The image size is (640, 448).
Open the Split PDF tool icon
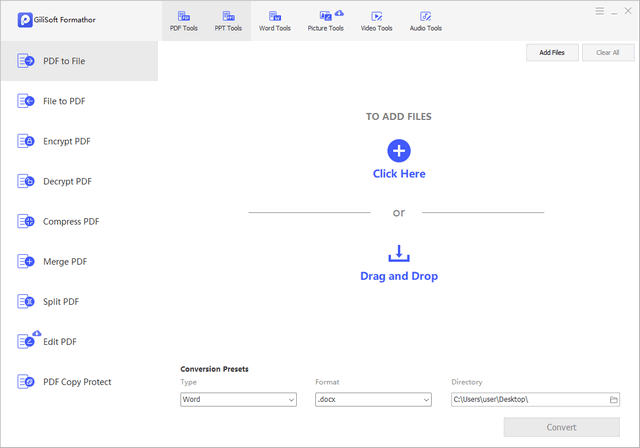pos(26,301)
